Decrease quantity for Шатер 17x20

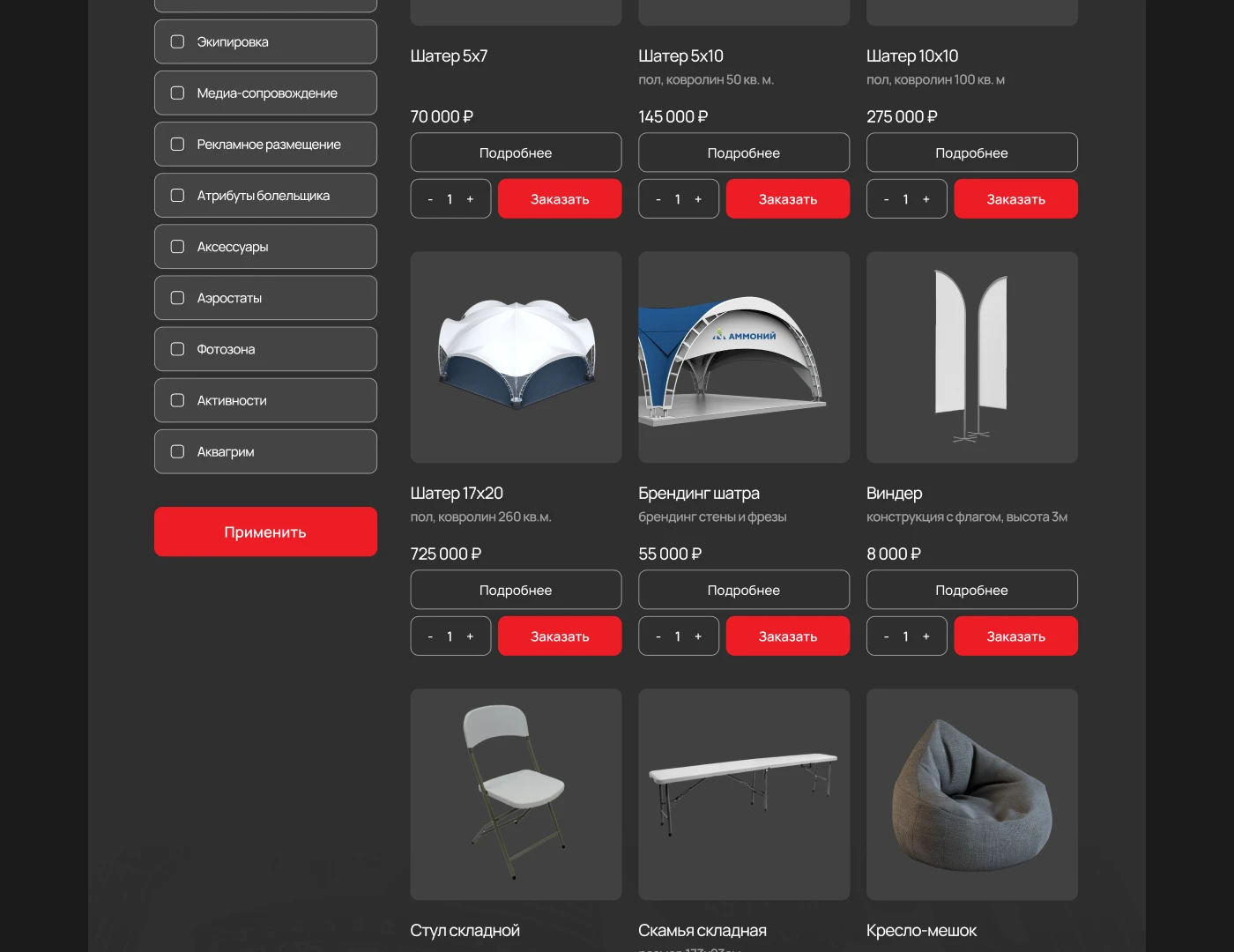tap(430, 636)
